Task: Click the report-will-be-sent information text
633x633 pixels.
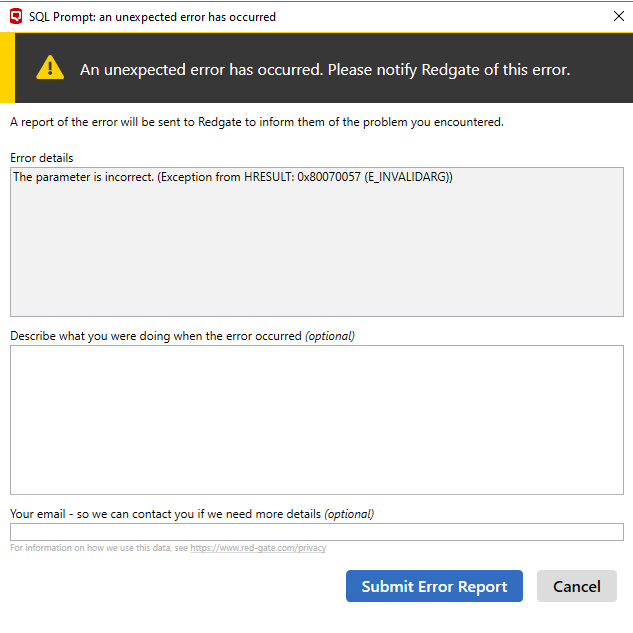Action: (x=256, y=122)
